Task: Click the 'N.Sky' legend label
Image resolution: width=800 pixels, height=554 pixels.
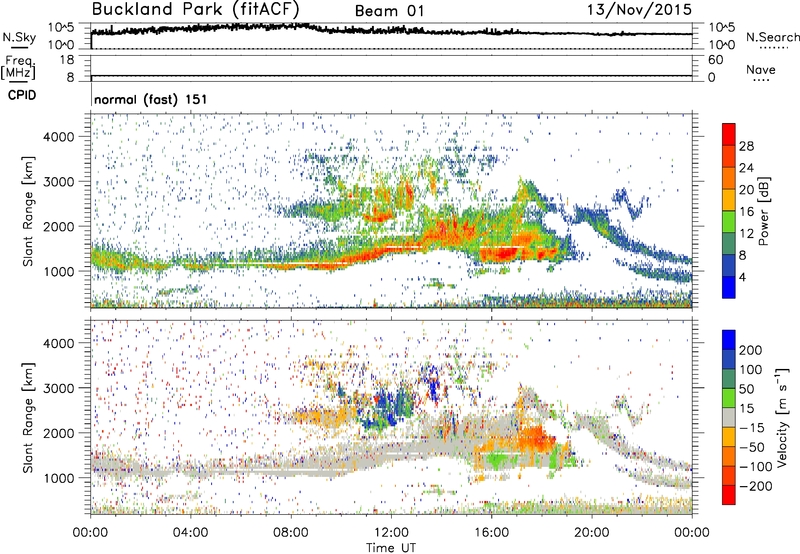Action: [x=19, y=37]
